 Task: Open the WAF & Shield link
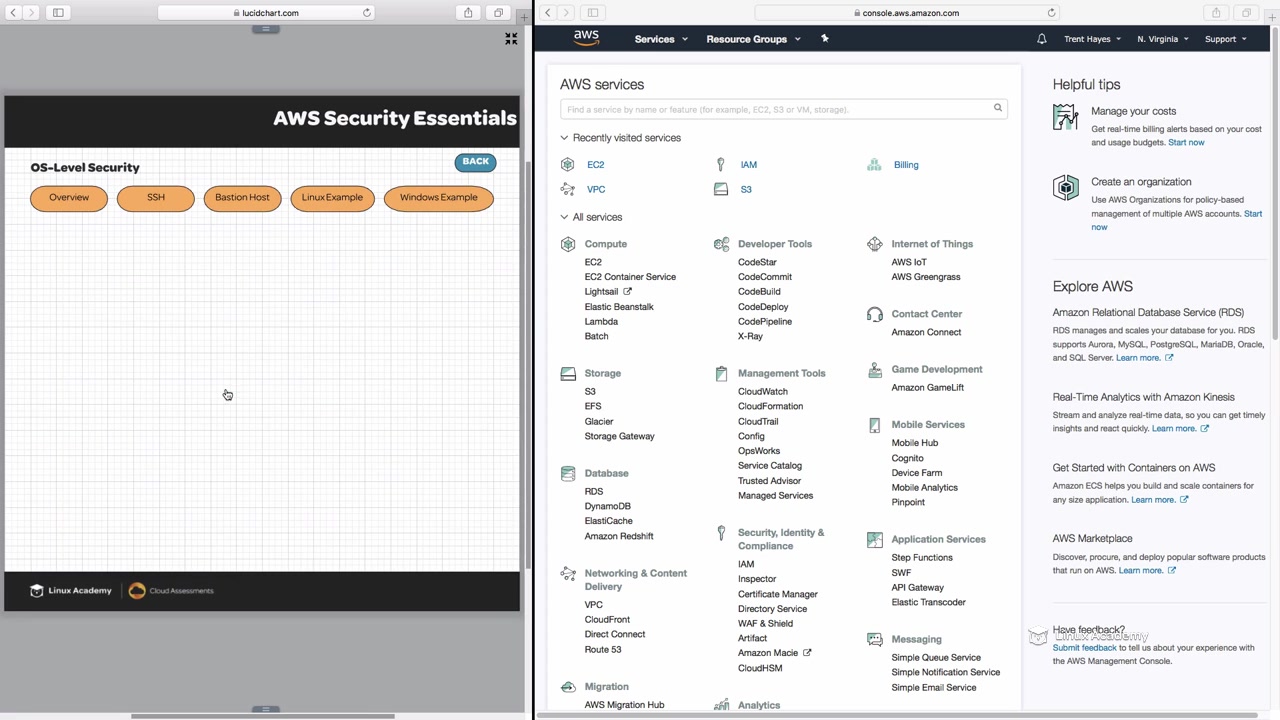click(765, 623)
